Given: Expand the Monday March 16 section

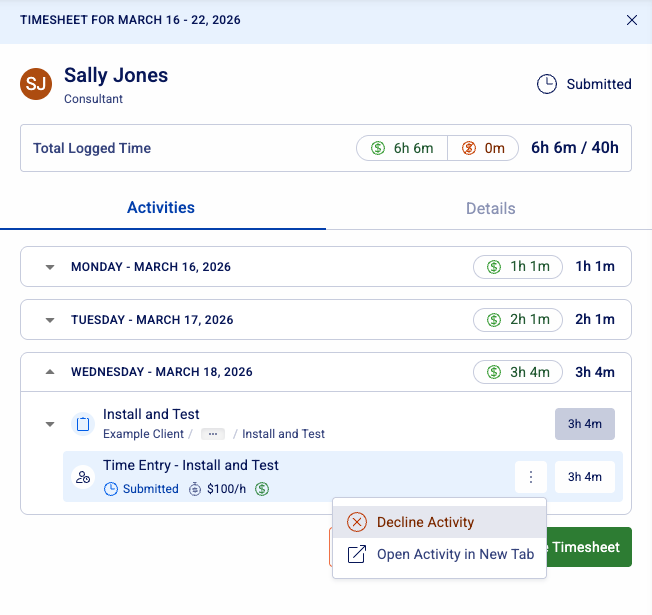Looking at the screenshot, I should point(49,267).
